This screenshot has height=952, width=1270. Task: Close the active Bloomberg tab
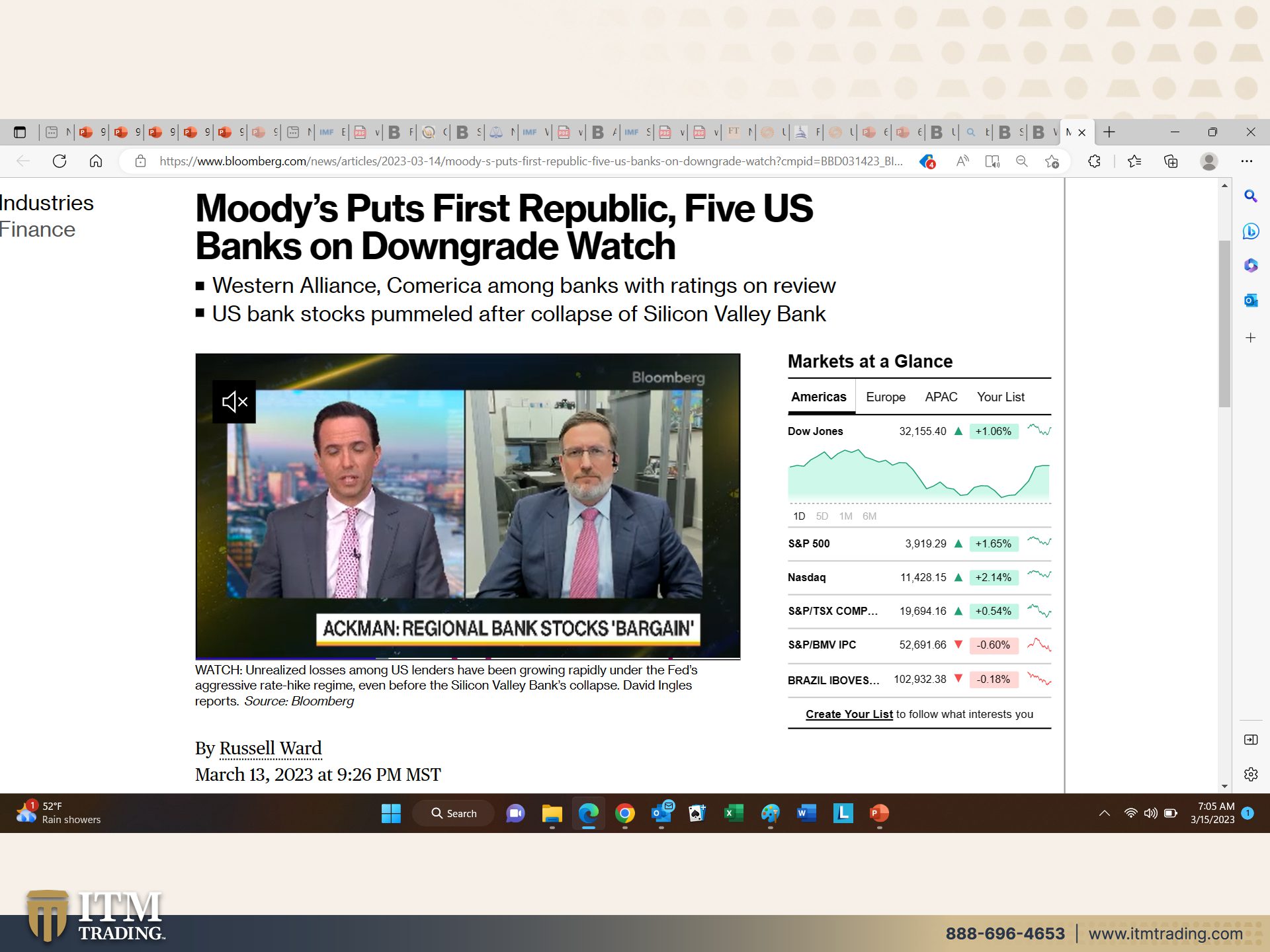pos(1082,132)
